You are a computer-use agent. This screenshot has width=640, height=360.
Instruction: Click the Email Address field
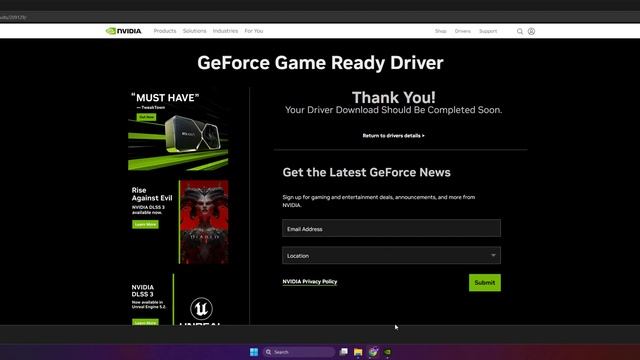[391, 229]
